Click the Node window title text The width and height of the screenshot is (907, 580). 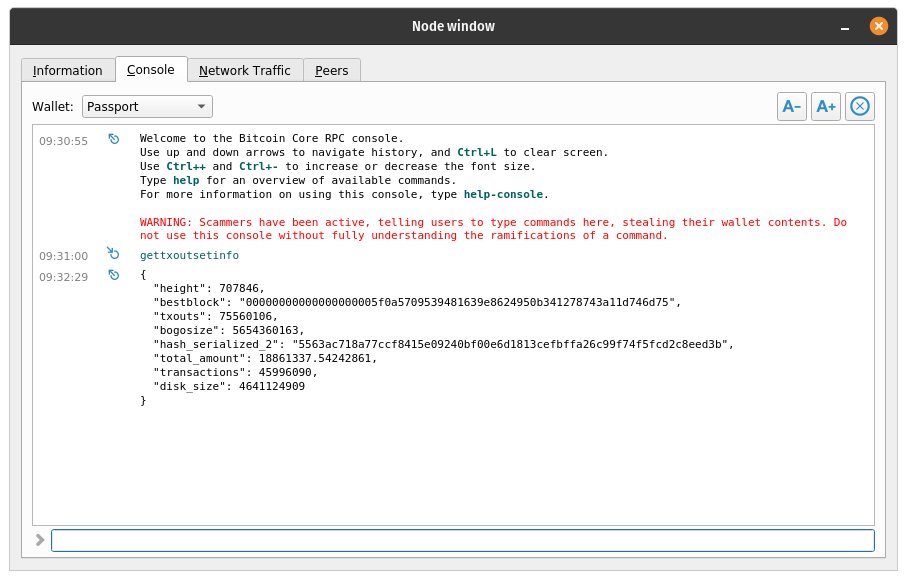coord(454,26)
